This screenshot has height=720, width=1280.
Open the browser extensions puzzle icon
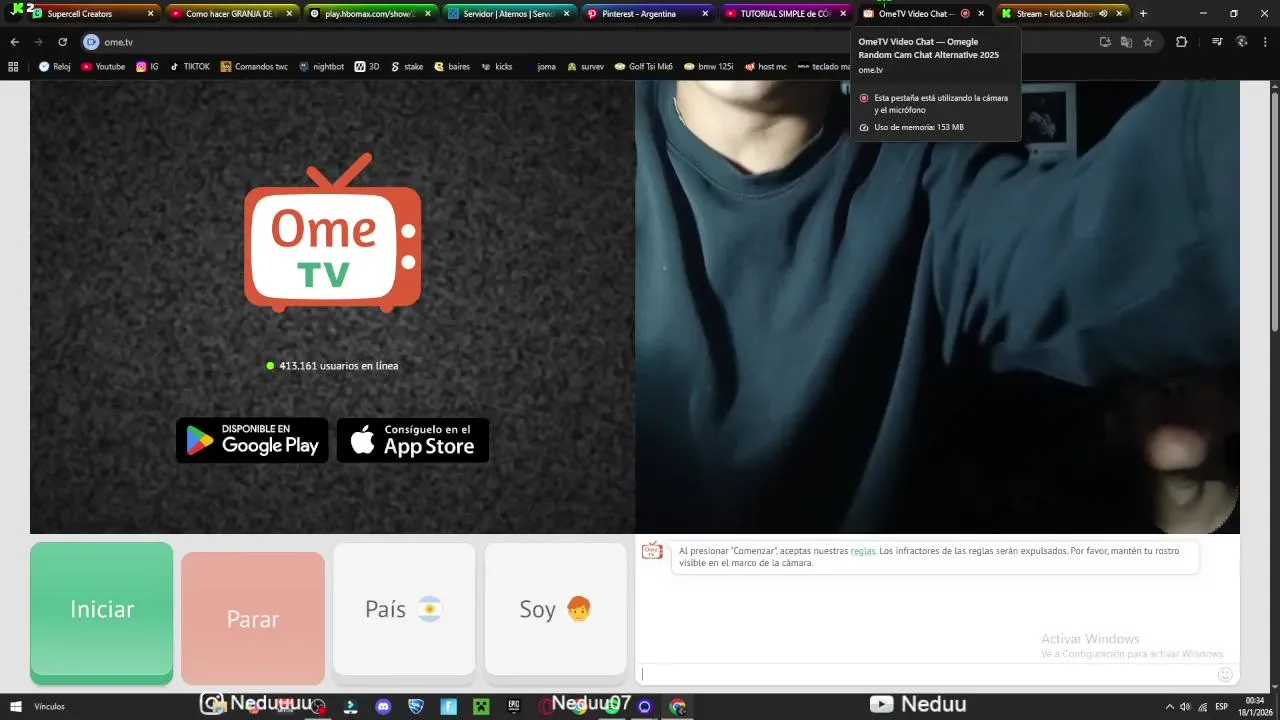tap(1181, 42)
